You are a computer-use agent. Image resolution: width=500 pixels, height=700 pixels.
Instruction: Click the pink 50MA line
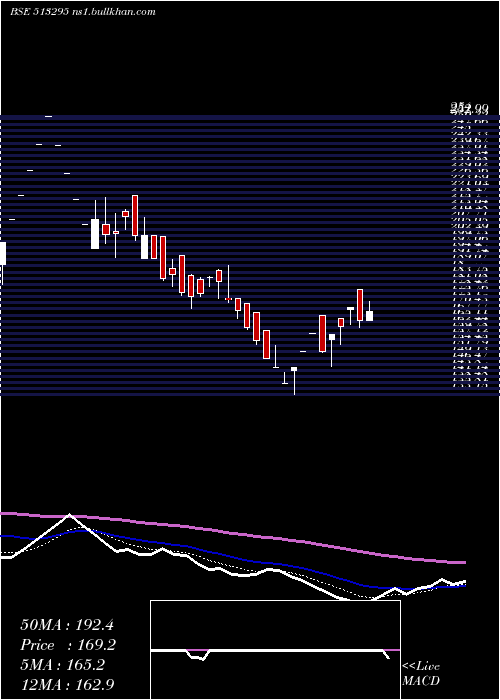point(232,534)
